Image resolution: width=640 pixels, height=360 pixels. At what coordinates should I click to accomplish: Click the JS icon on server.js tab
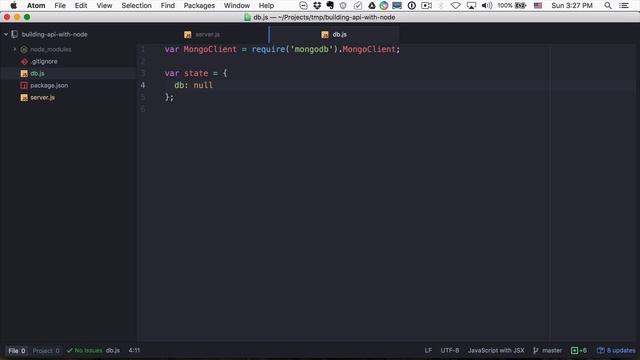(x=187, y=35)
